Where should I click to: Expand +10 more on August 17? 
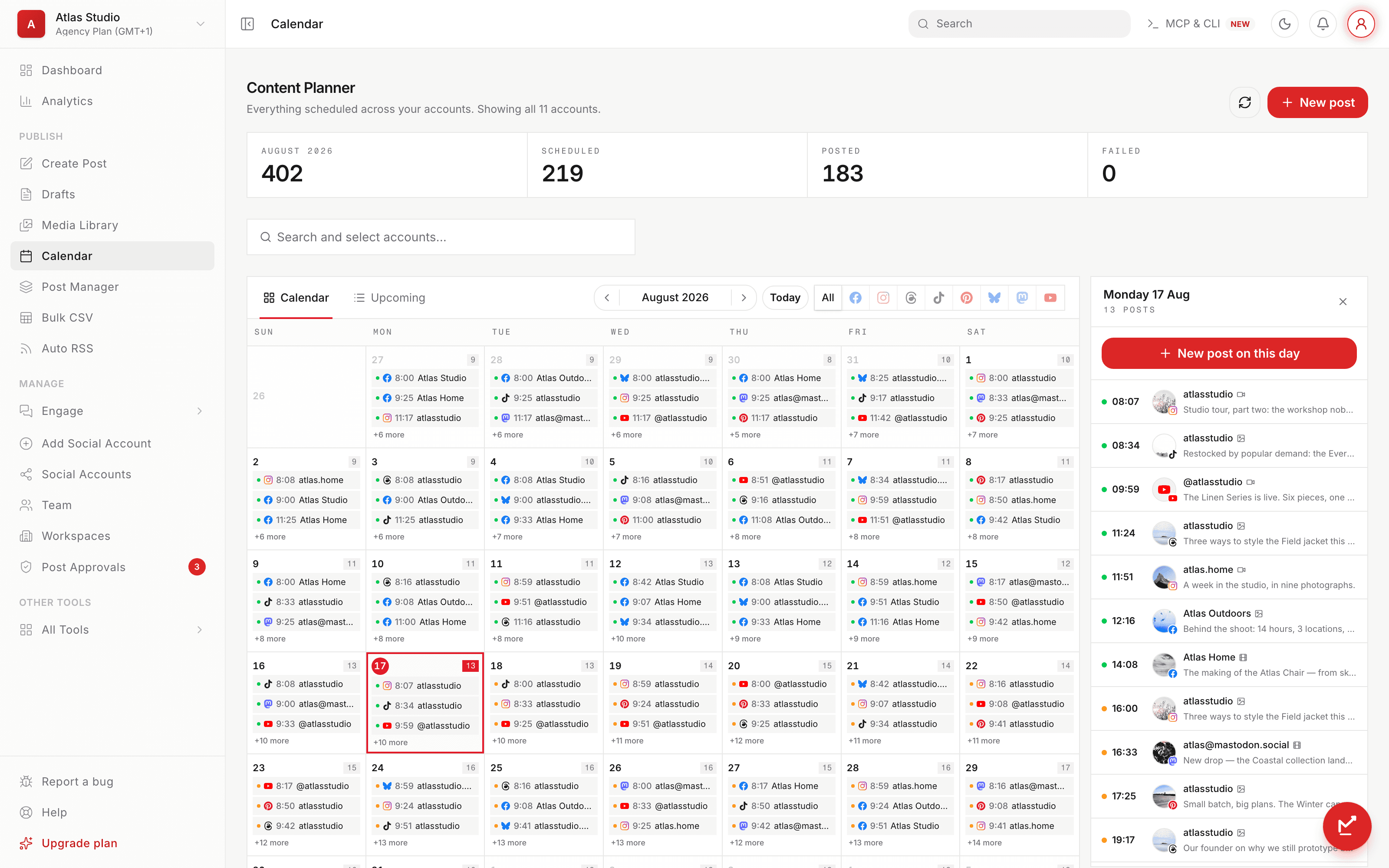click(390, 742)
